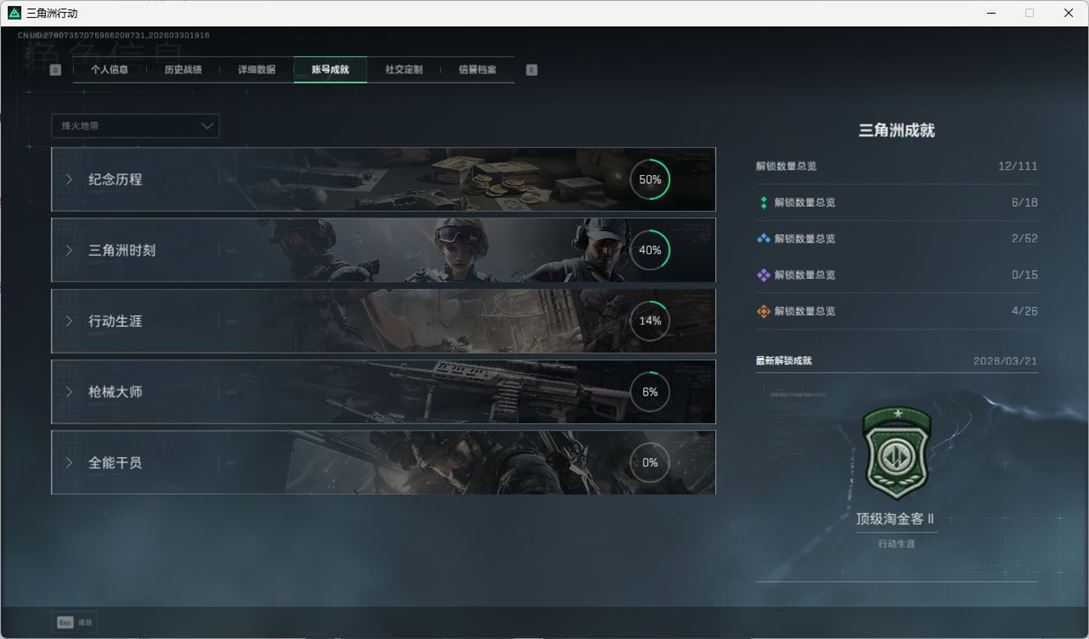Click the 50% progress ring of 纪念历程
Screen dimensions: 1089x639
point(649,179)
